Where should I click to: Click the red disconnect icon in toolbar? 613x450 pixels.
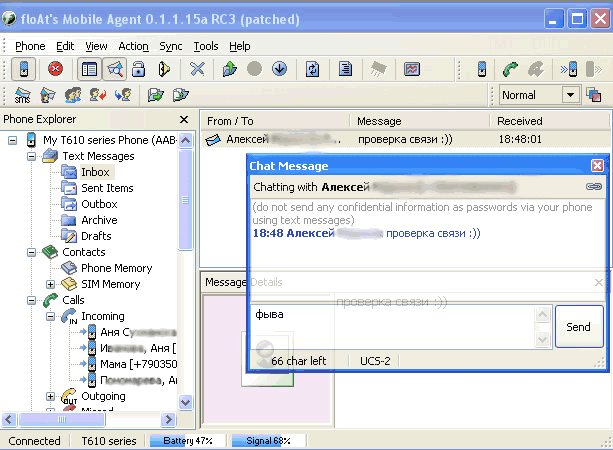(x=55, y=69)
